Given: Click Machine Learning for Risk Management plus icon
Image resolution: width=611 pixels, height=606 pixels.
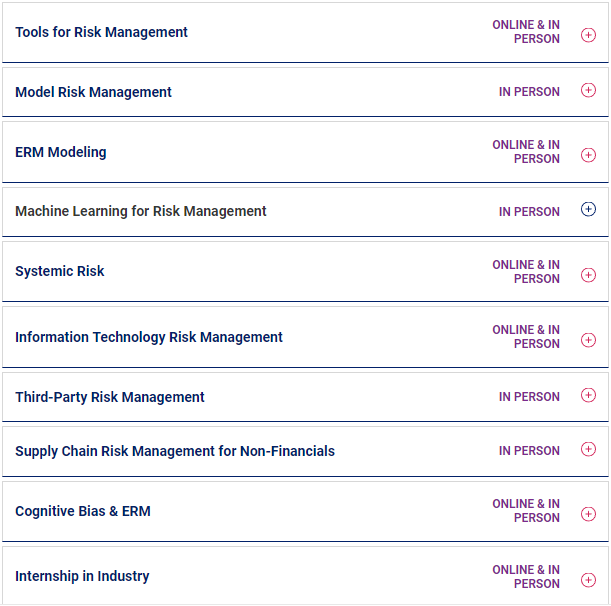Looking at the screenshot, I should point(588,209).
